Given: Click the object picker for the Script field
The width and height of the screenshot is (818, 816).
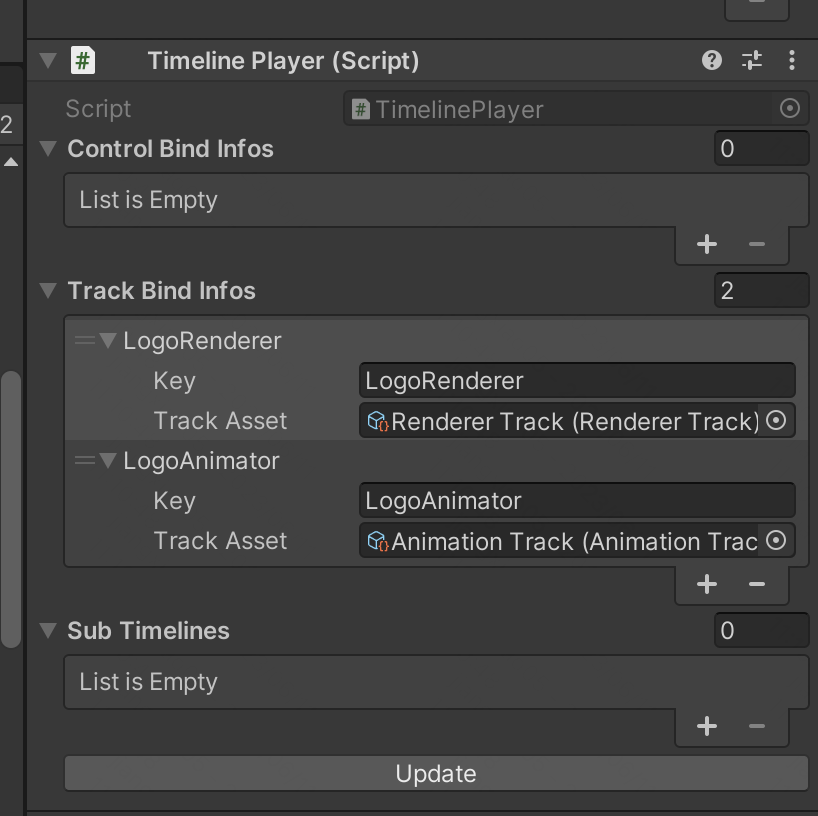Looking at the screenshot, I should coord(789,109).
